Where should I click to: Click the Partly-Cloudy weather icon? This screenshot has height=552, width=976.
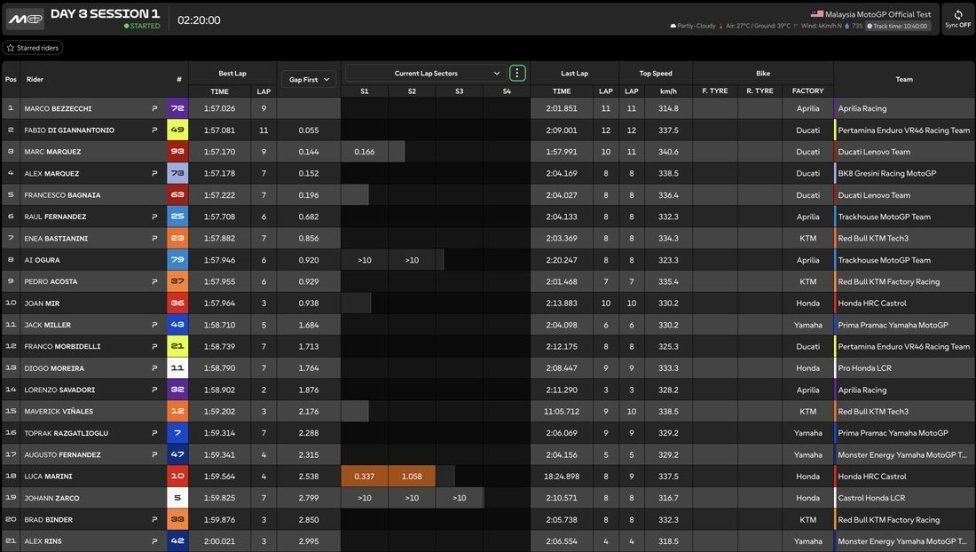point(673,26)
